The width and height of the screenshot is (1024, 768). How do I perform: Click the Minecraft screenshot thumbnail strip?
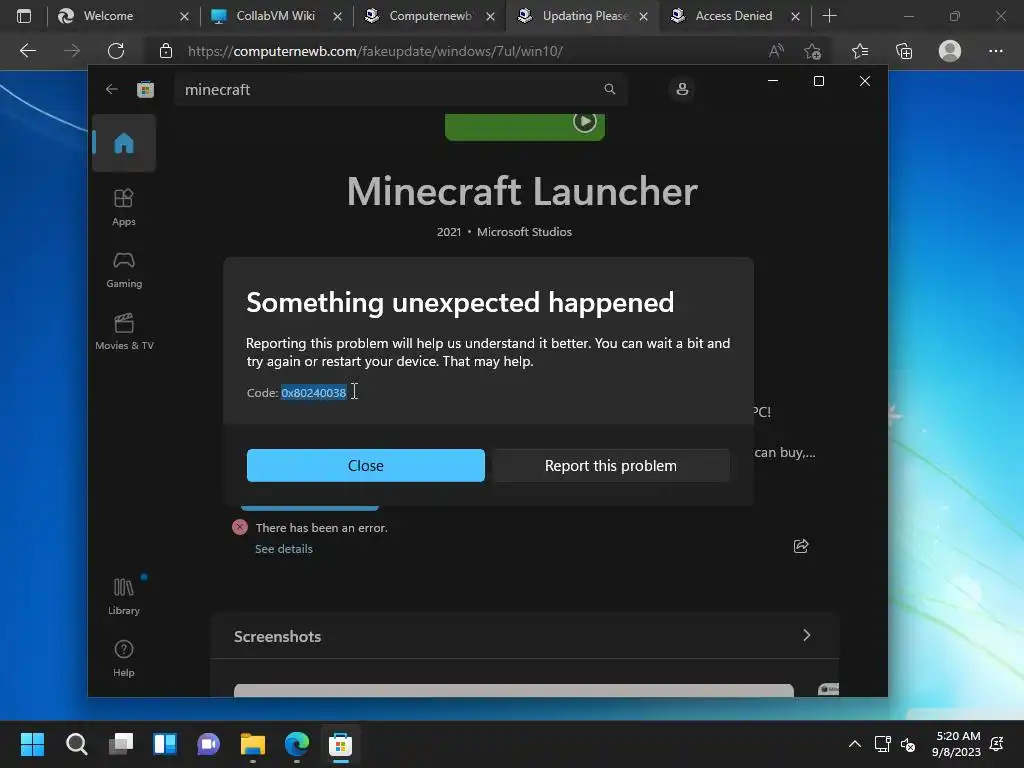pyautogui.click(x=513, y=690)
